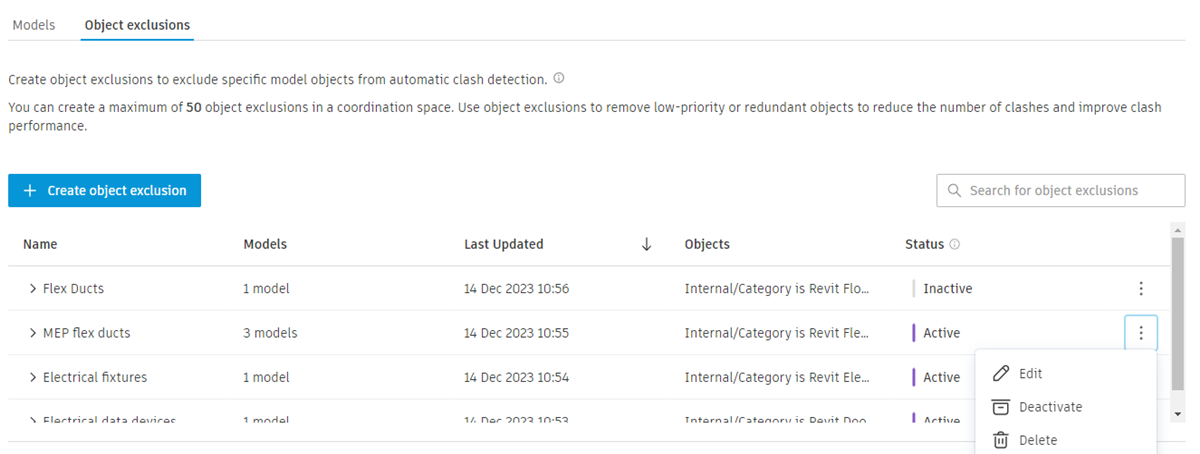Click the info icon beside Status header
This screenshot has width=1200, height=454.
coord(954,245)
